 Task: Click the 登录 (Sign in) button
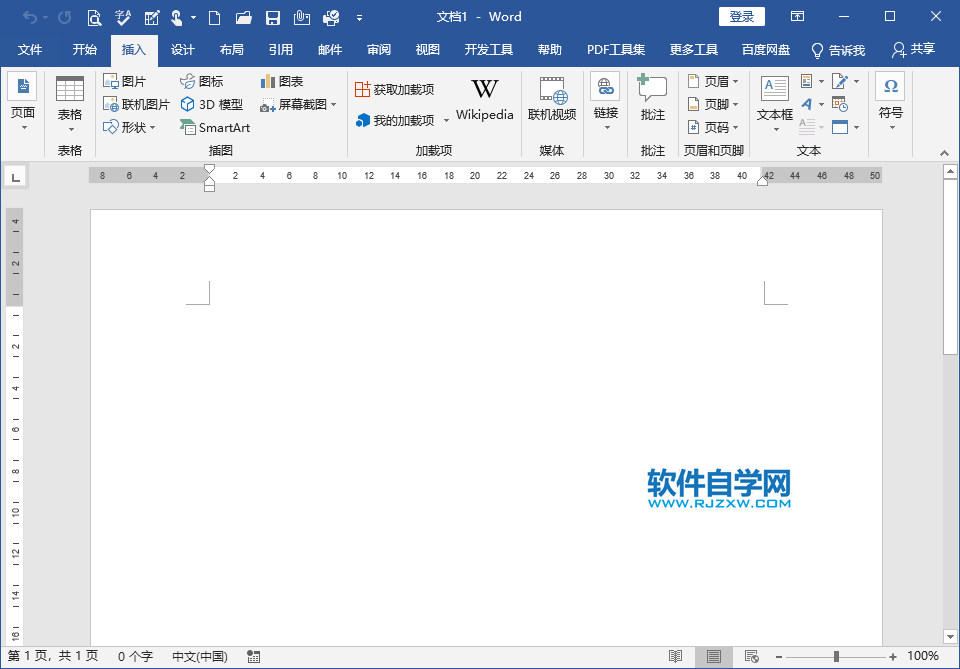[x=742, y=16]
